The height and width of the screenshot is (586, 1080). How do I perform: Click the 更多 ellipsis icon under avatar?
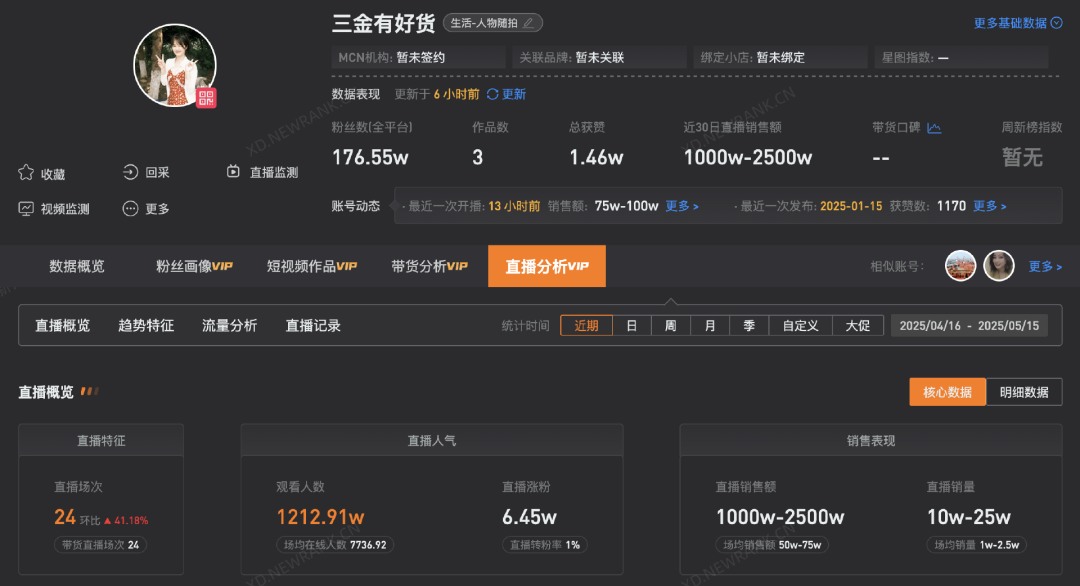(130, 209)
